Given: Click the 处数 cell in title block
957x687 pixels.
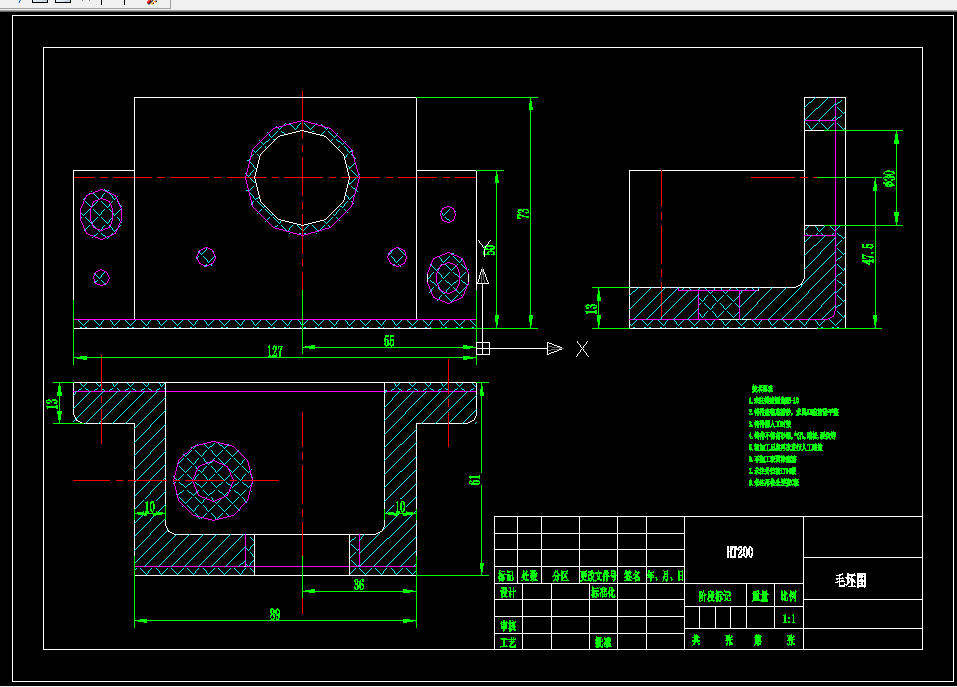Looking at the screenshot, I should coord(530,575).
